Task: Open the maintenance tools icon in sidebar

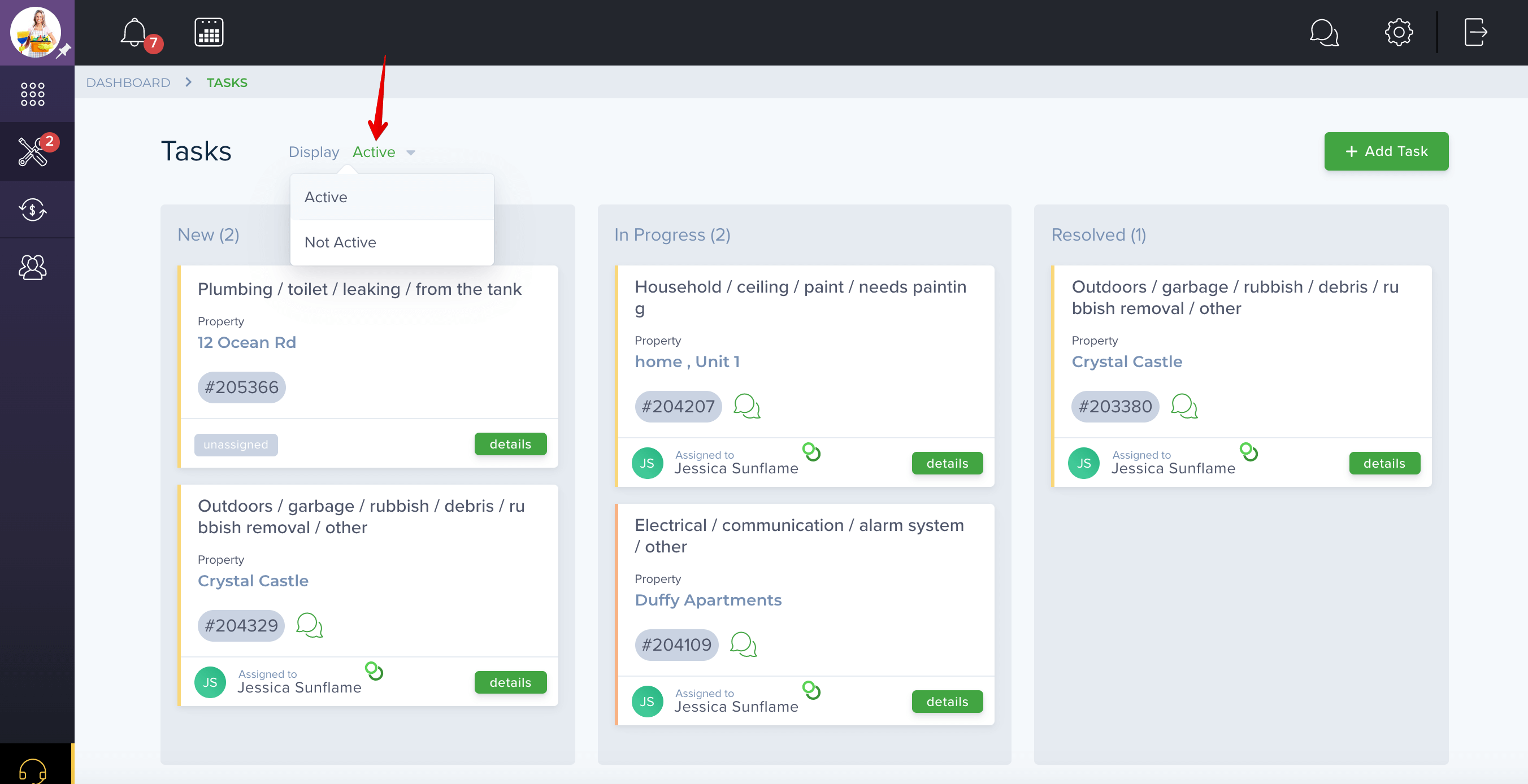Action: coord(33,152)
